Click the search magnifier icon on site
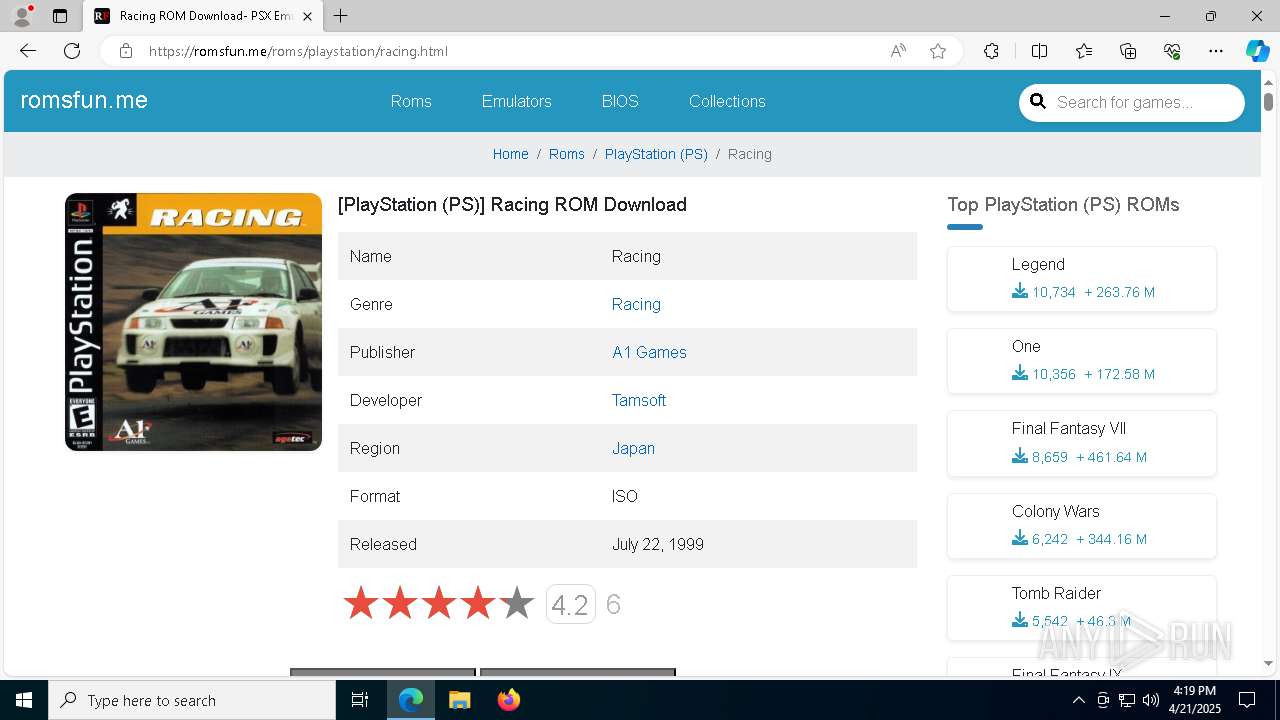This screenshot has height=720, width=1280. 1038,101
